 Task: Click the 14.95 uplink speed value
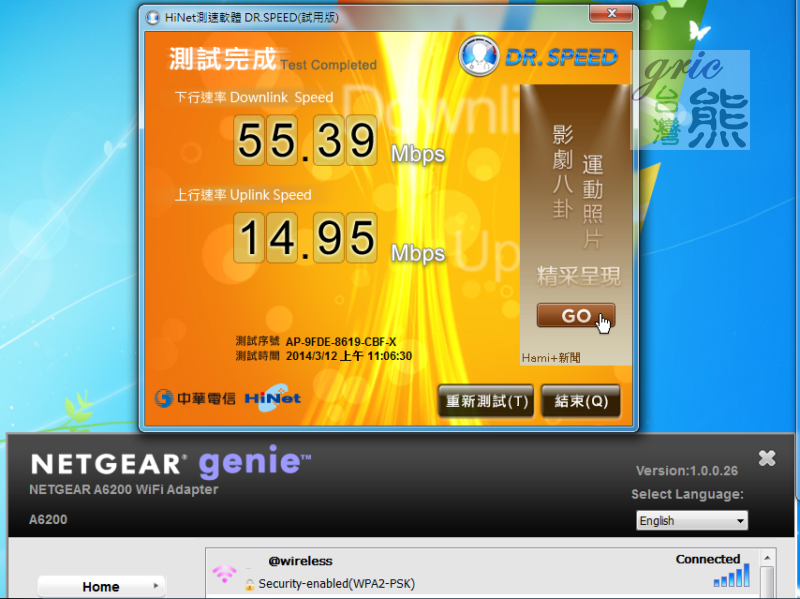(x=305, y=238)
